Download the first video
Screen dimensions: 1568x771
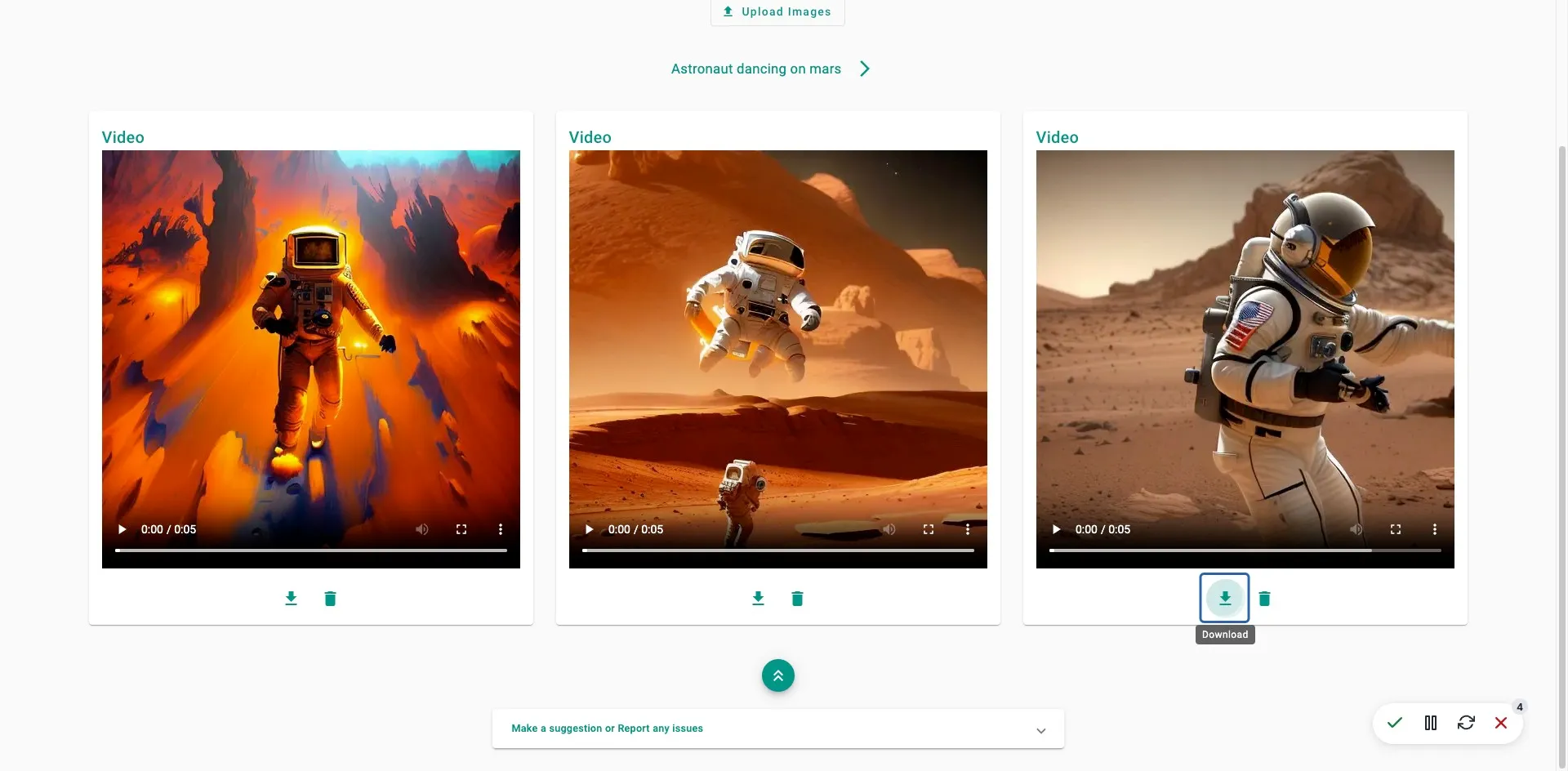click(291, 599)
